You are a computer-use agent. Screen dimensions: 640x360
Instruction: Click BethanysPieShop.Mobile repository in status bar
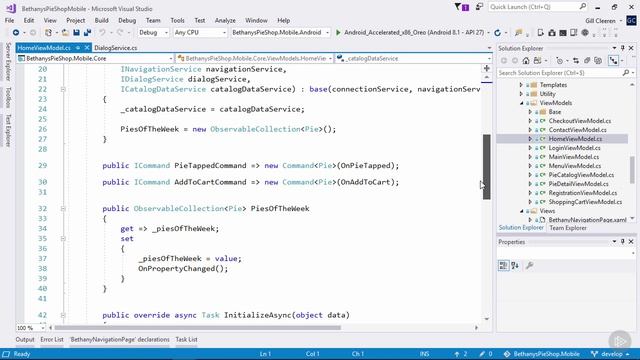542,354
